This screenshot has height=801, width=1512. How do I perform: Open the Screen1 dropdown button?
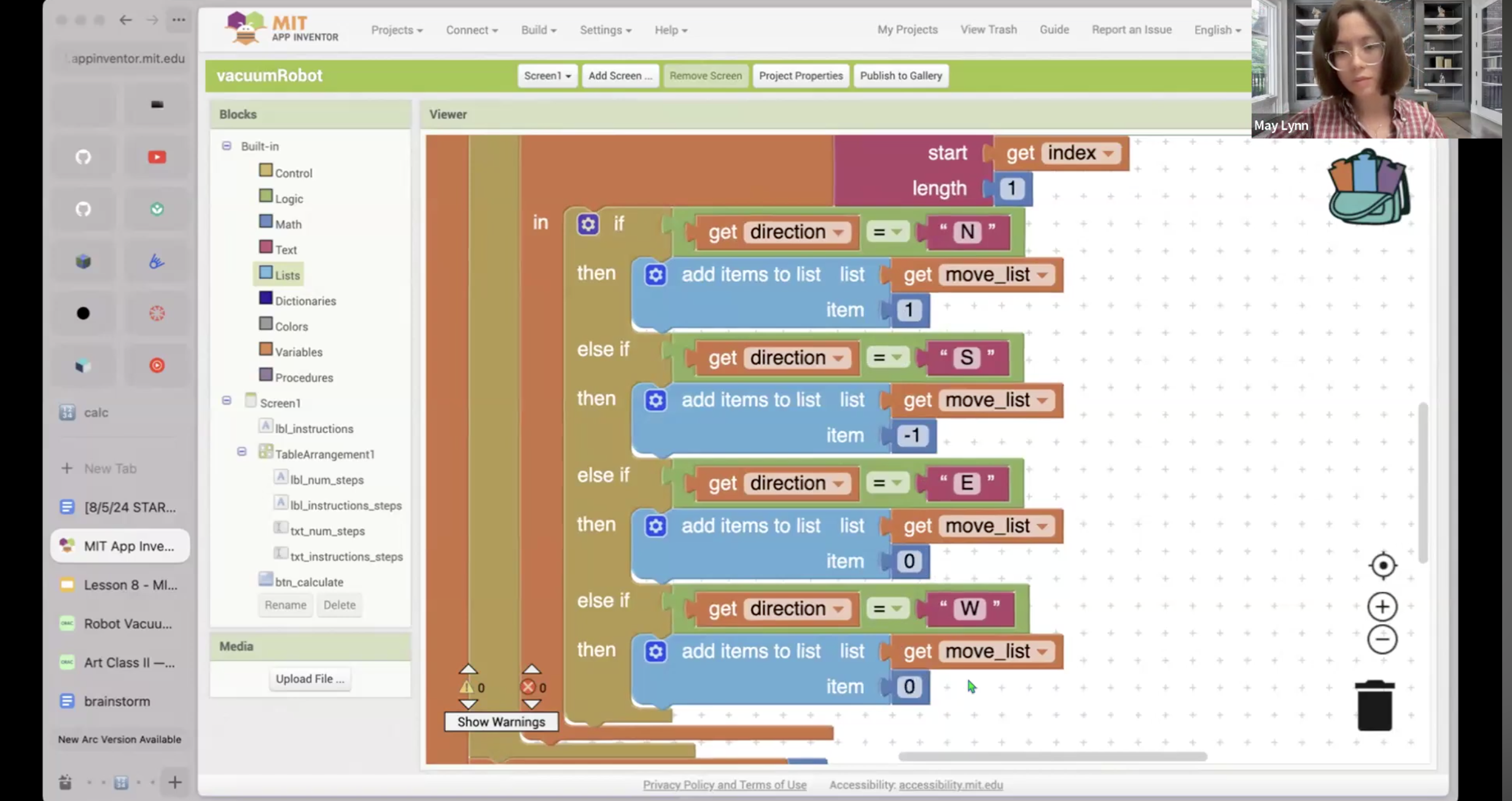(x=547, y=76)
